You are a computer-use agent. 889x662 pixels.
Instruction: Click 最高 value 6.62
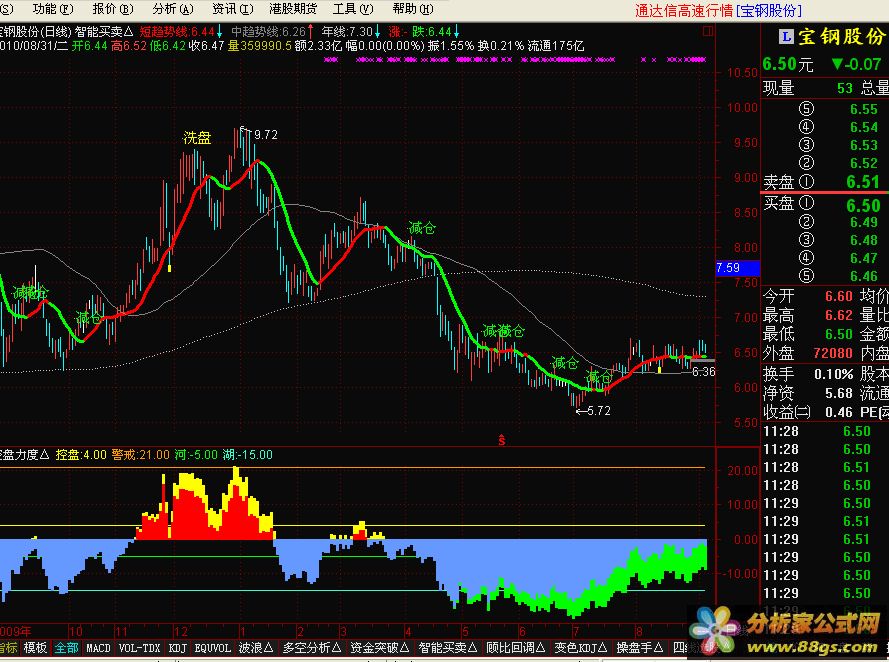(x=839, y=315)
